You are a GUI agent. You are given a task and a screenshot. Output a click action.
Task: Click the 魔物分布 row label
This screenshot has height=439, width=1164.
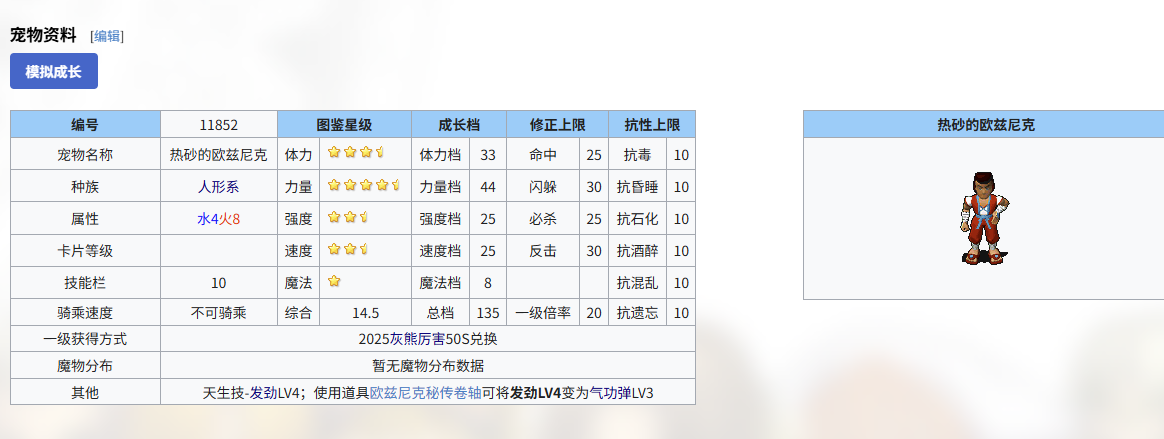pyautogui.click(x=85, y=366)
